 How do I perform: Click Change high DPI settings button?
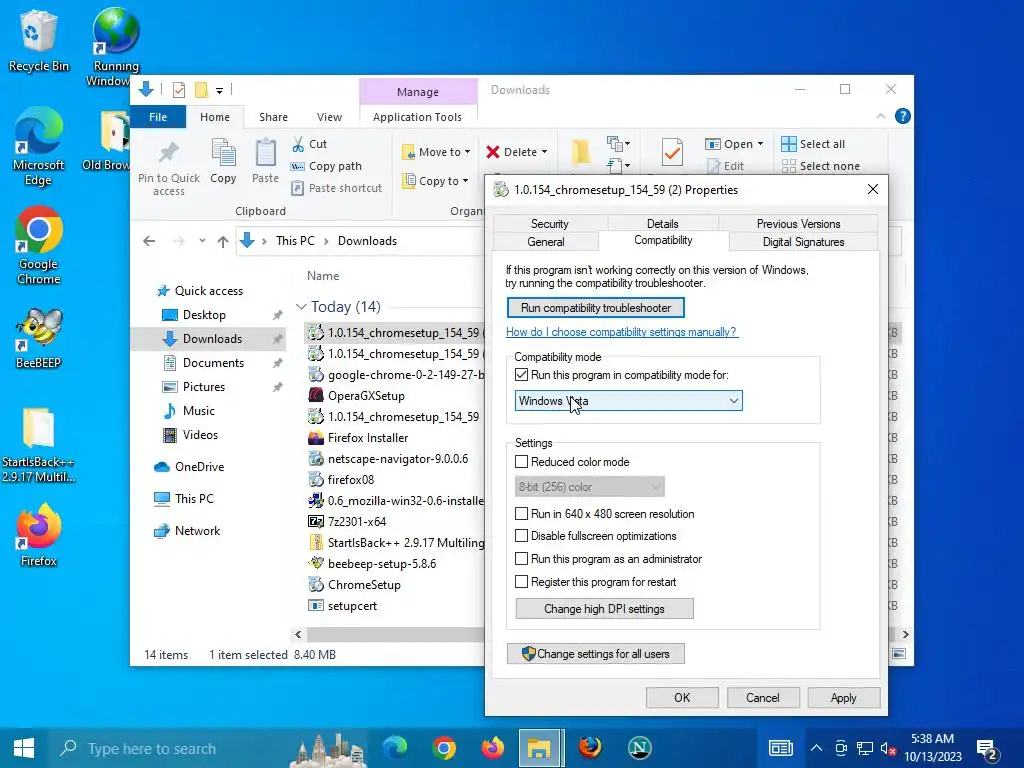pos(604,609)
